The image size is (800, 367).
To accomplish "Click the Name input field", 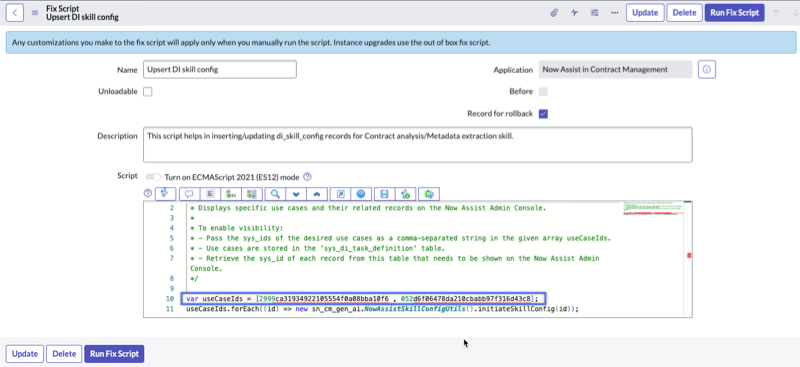I will click(219, 69).
